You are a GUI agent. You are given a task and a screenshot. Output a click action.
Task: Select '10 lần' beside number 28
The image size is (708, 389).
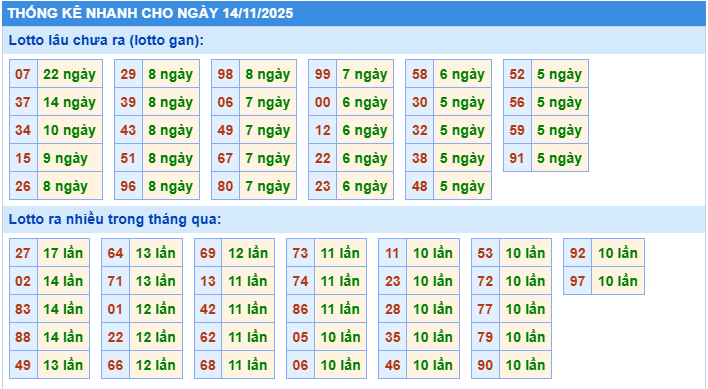[433, 309]
